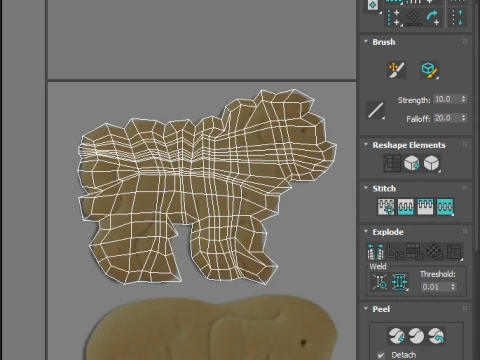Screen dimensions: 480x360
Task: Click the Flatten Custom icon in Explode
Action: pos(454,251)
